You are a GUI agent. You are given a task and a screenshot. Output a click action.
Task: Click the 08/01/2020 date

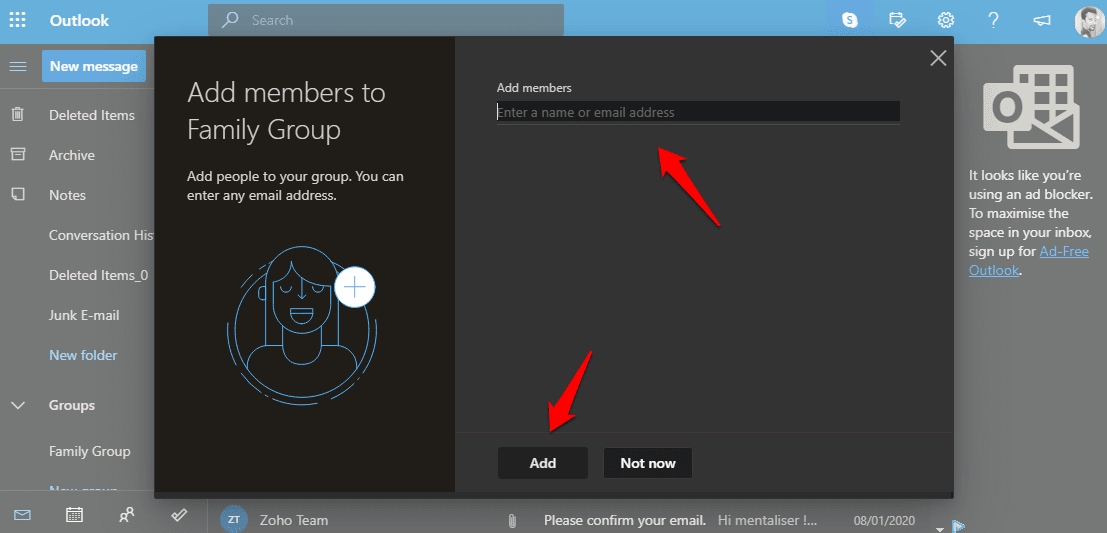[885, 521]
